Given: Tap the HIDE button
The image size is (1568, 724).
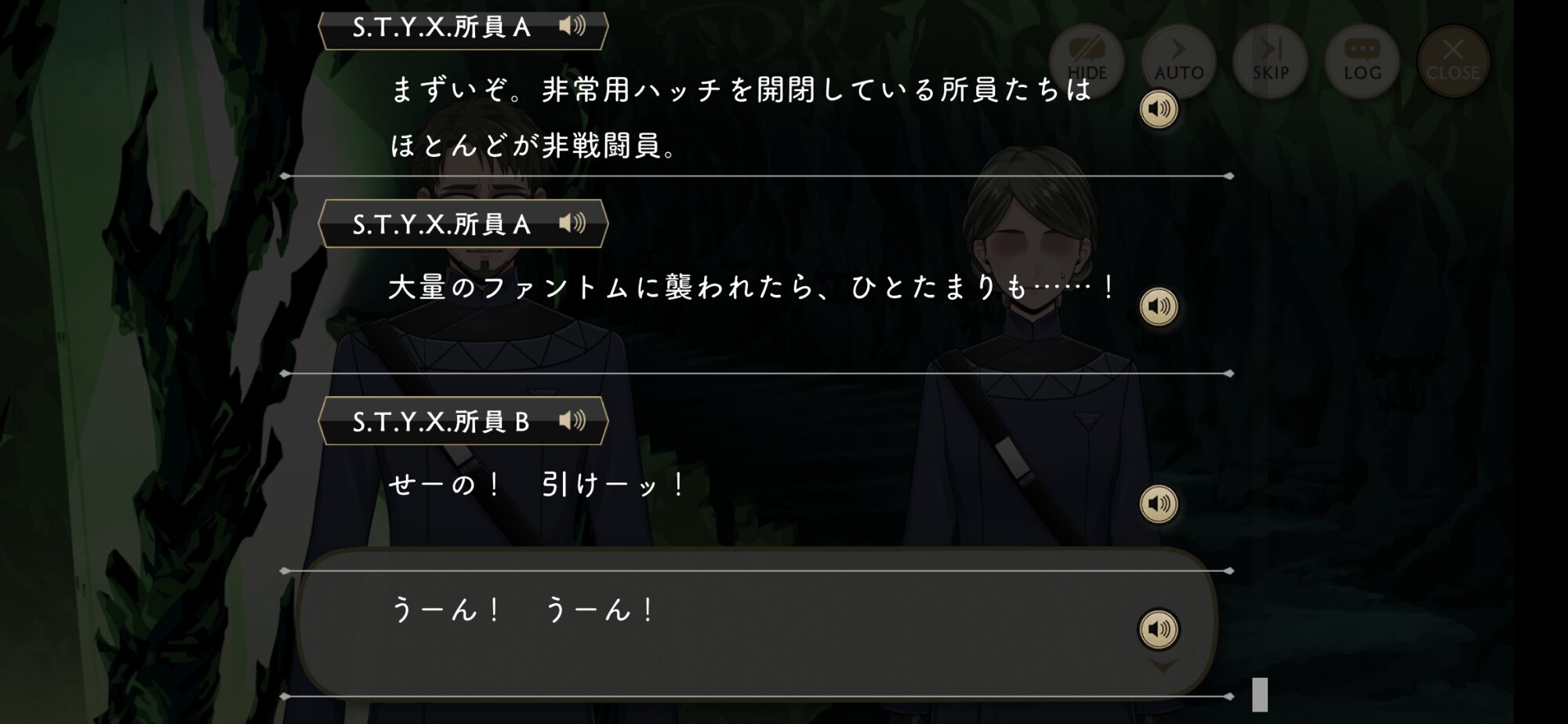Looking at the screenshot, I should click(1087, 61).
